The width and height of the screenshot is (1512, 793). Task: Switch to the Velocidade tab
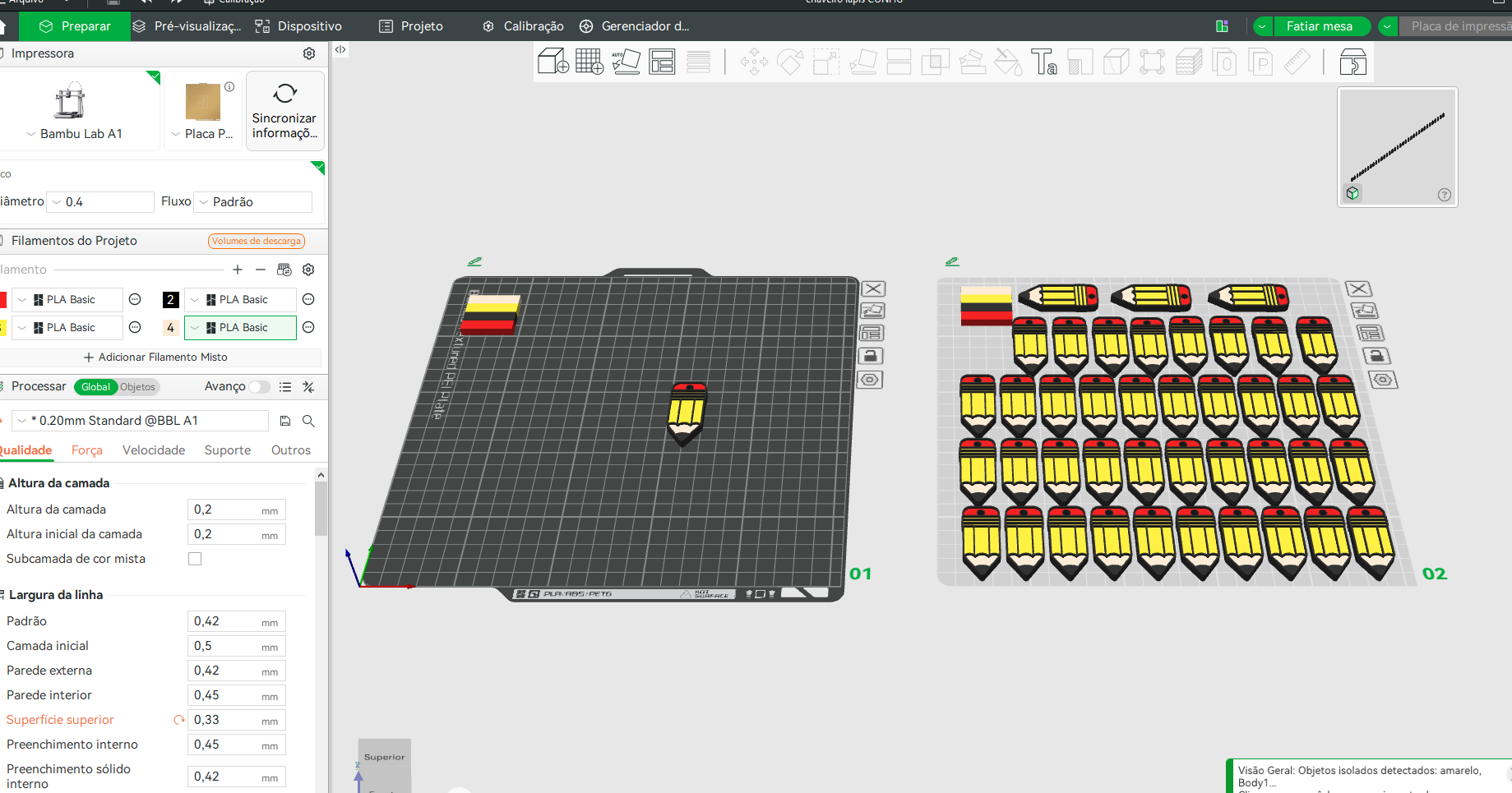point(154,450)
